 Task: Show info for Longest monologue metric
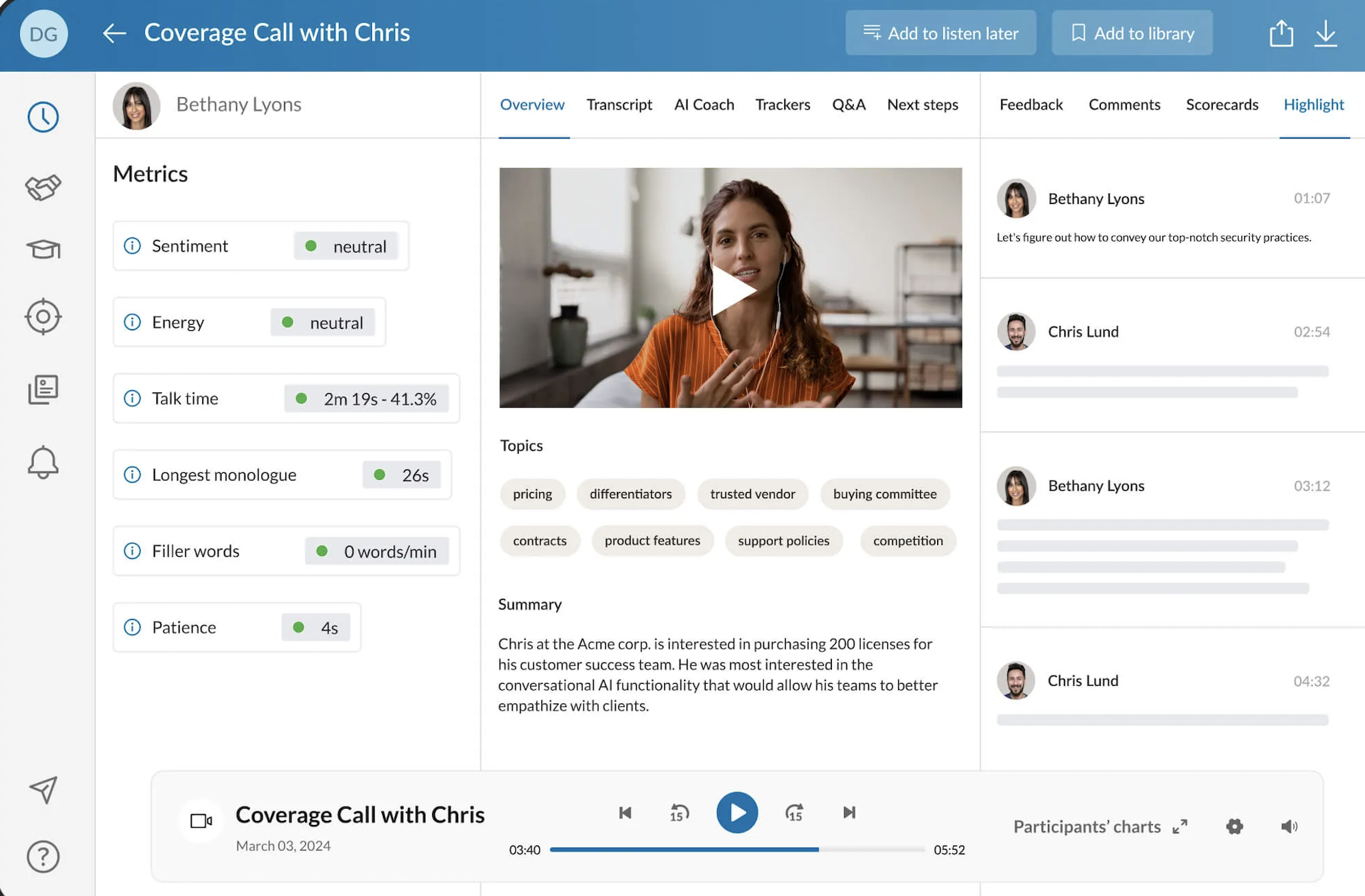click(x=132, y=474)
